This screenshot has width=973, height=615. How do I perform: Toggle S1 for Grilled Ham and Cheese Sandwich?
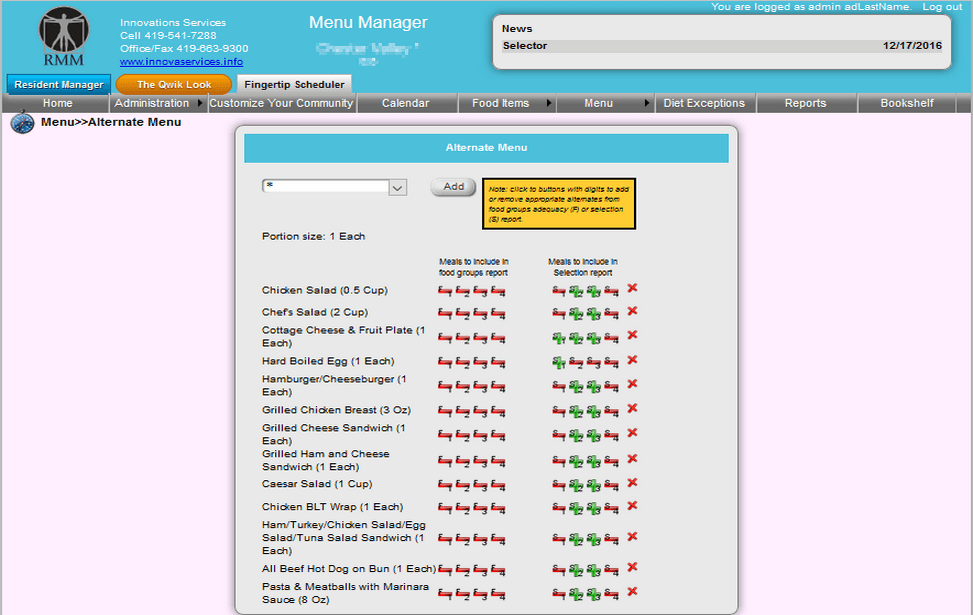pyautogui.click(x=557, y=459)
